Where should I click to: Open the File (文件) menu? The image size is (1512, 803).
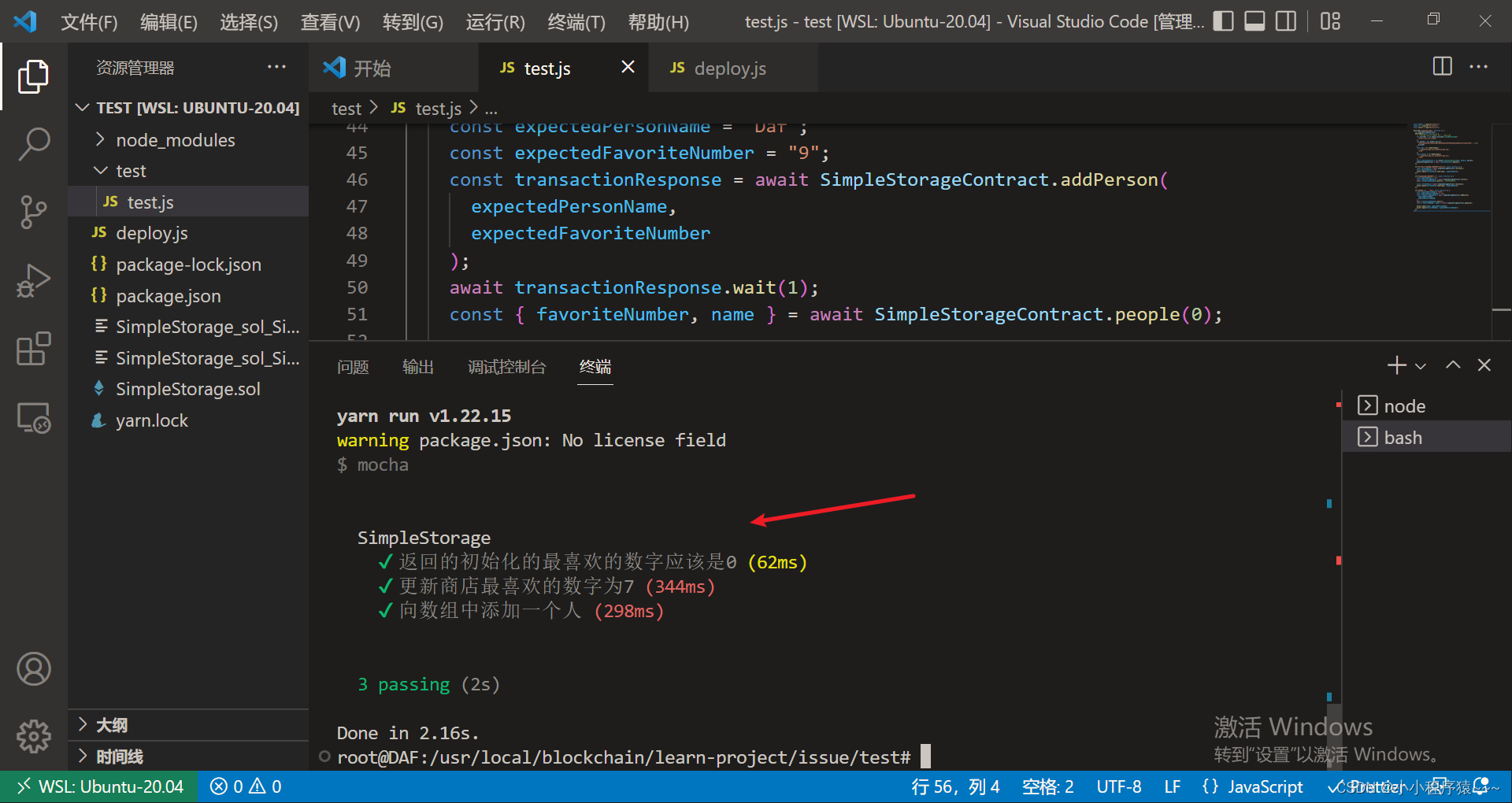[89, 22]
